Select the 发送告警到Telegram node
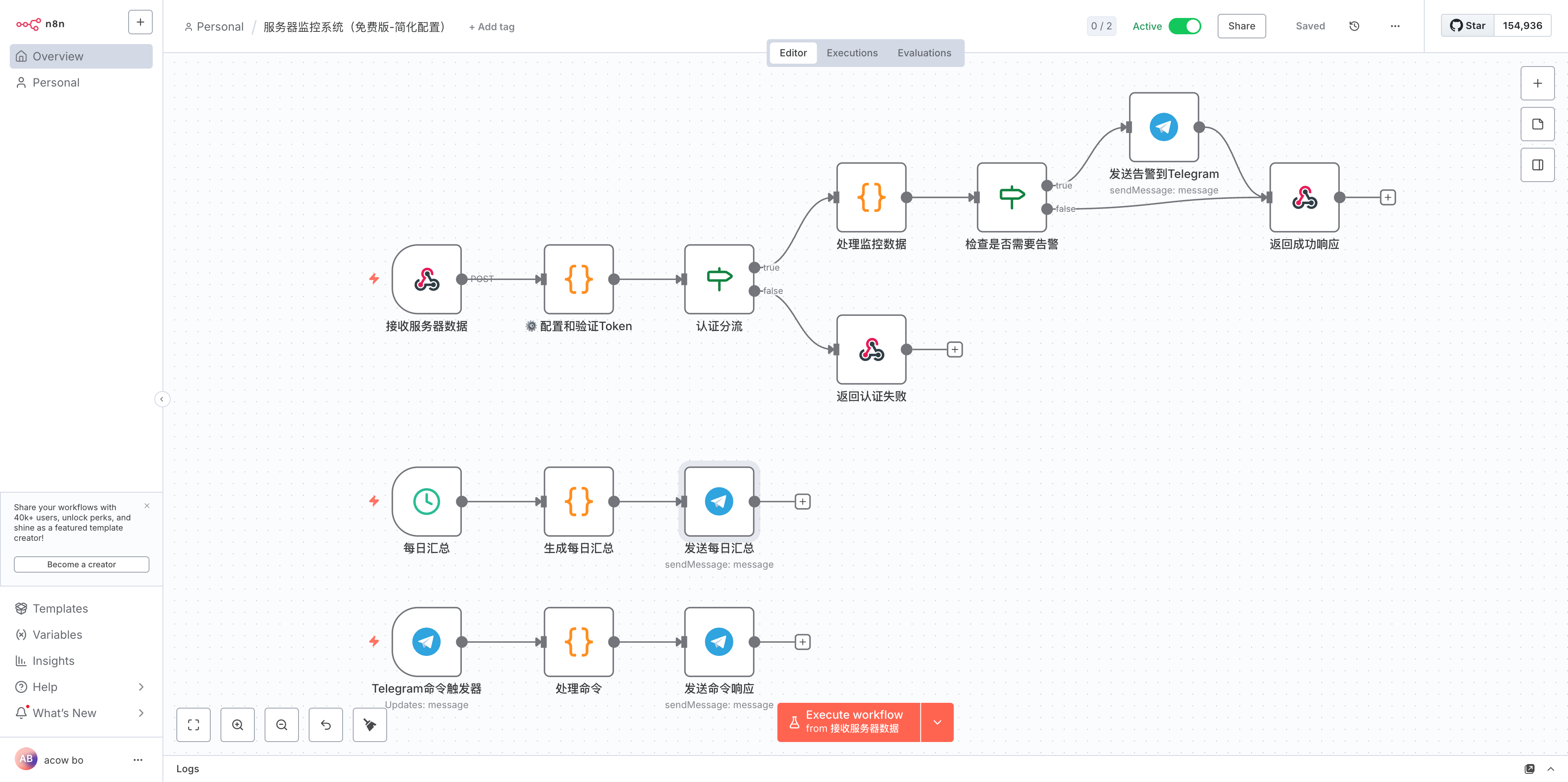Viewport: 1568px width, 782px height. pyautogui.click(x=1163, y=127)
